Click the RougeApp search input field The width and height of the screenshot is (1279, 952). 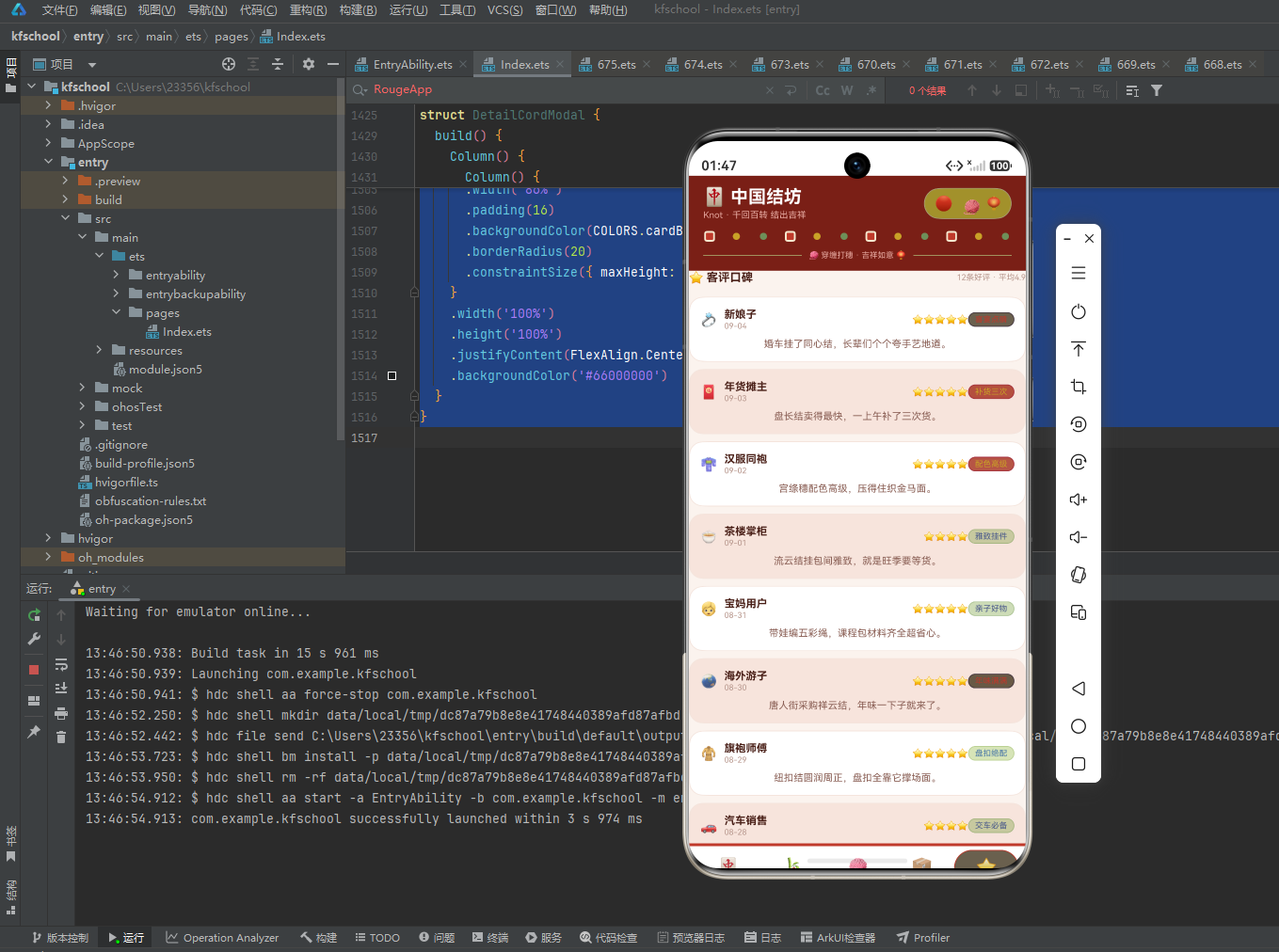pyautogui.click(x=565, y=90)
